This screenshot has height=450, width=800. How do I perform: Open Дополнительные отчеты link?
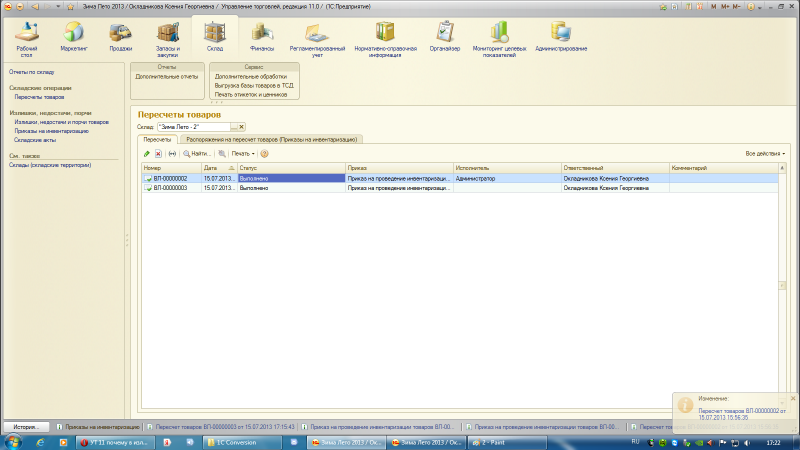click(x=167, y=76)
